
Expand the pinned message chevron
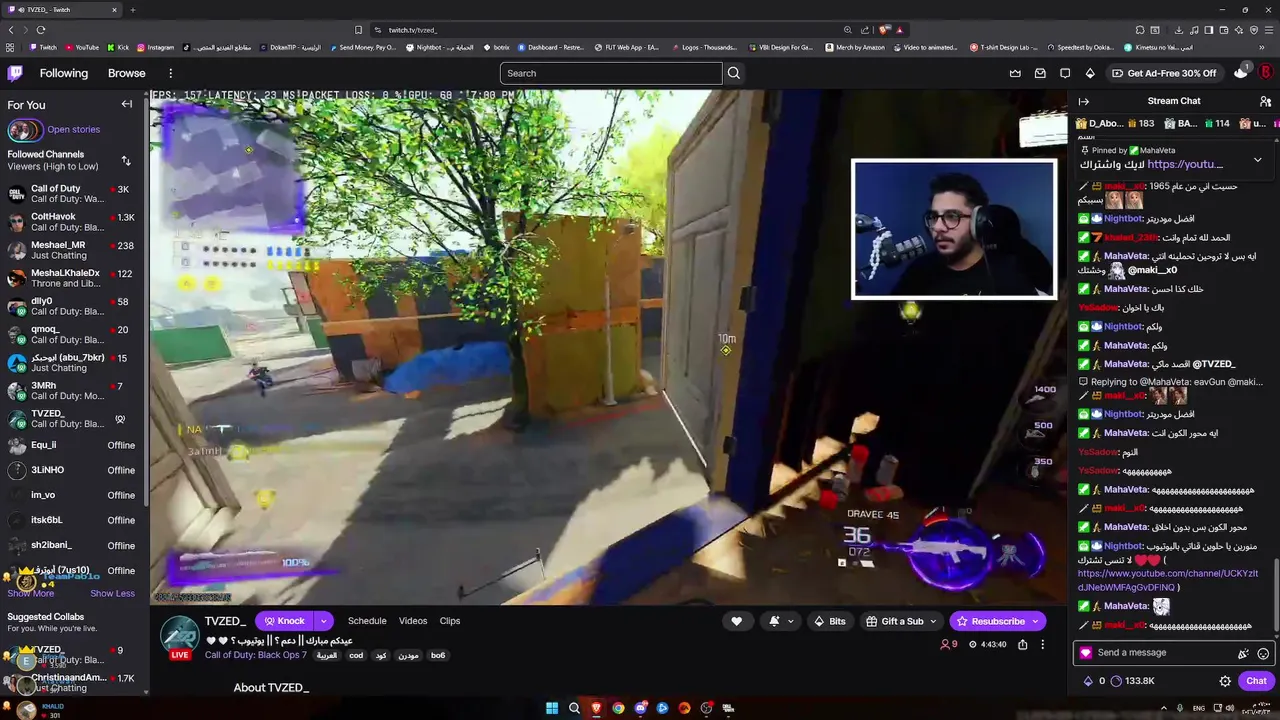point(1257,159)
